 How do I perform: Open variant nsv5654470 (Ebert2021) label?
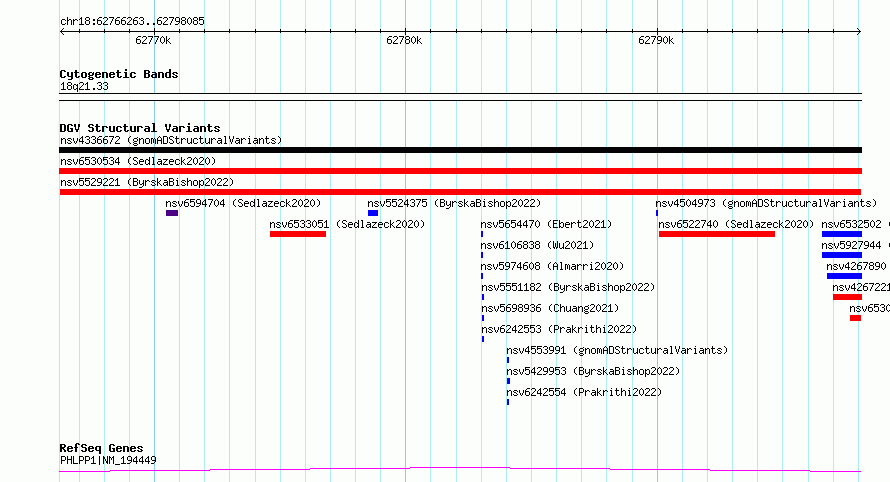546,224
